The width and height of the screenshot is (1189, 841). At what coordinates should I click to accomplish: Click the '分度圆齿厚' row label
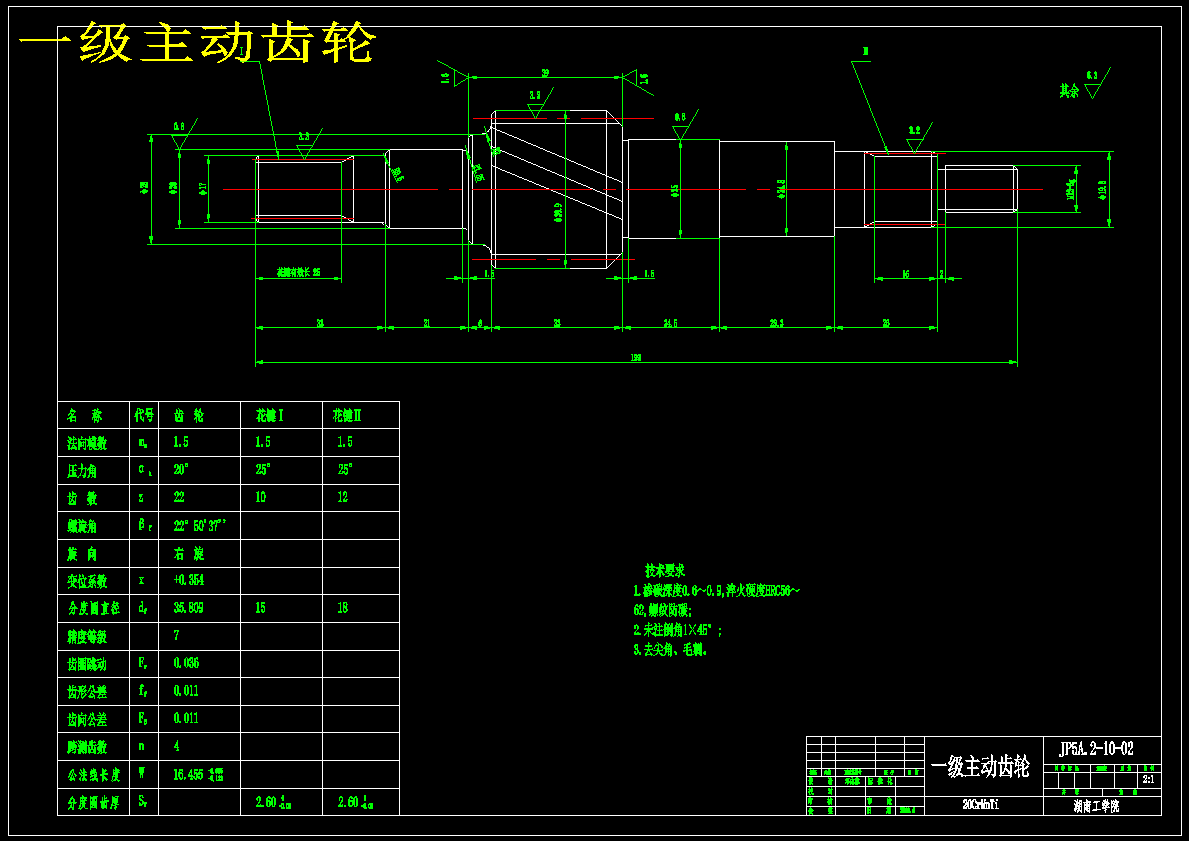click(x=93, y=803)
